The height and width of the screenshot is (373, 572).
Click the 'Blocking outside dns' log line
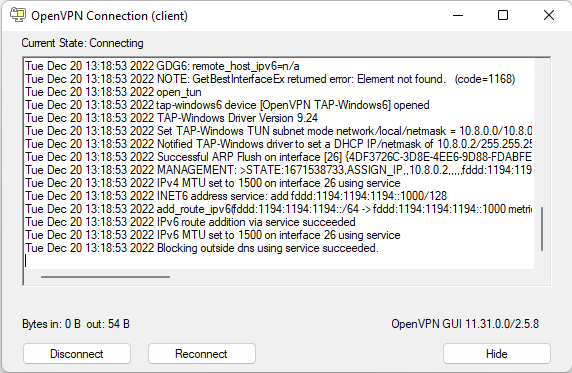202,248
